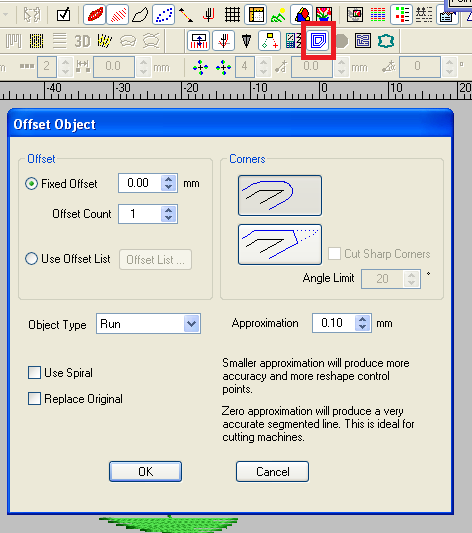
Task: Tick the Cut Sharp Corners checkbox
Action: (x=334, y=254)
